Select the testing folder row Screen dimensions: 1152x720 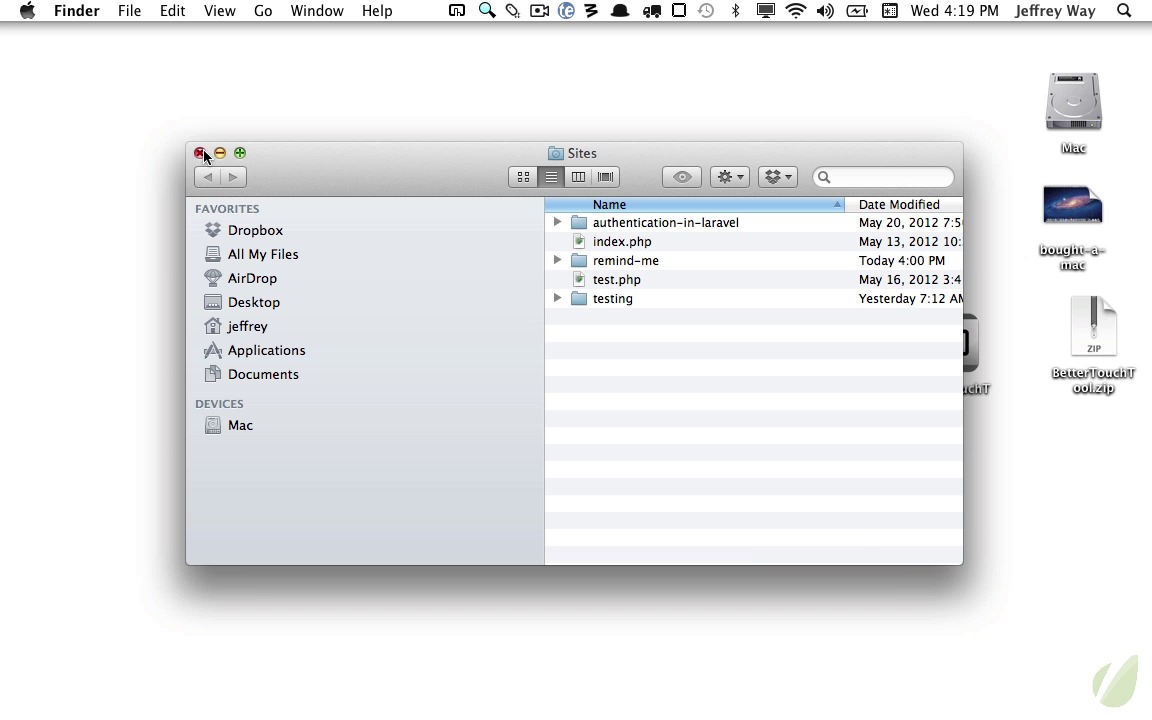754,299
